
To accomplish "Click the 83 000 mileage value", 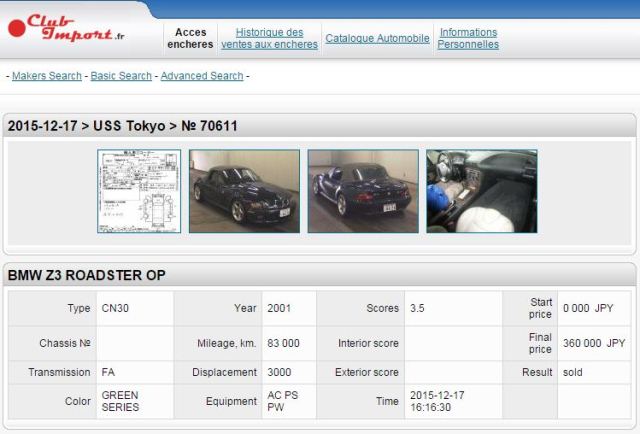I will (x=283, y=343).
